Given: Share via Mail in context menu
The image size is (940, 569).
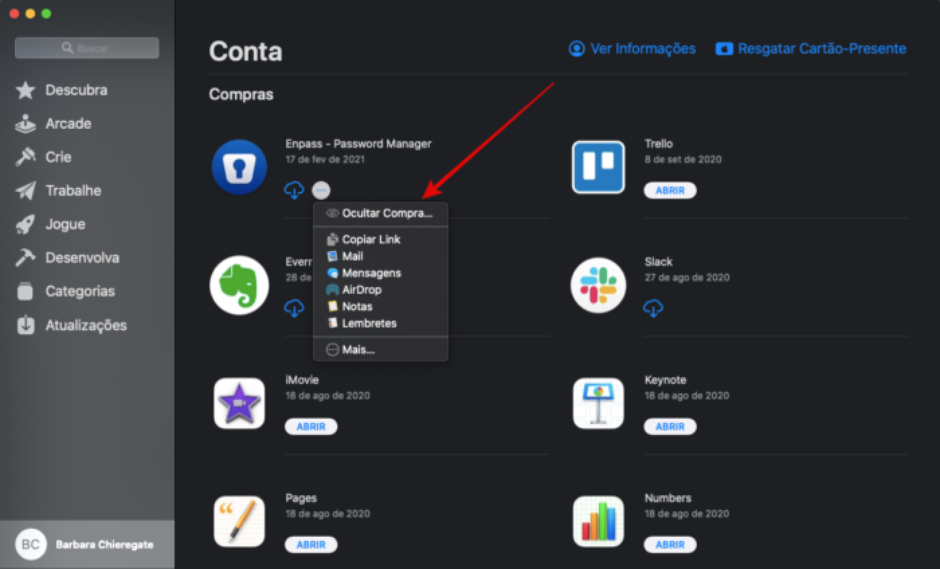Looking at the screenshot, I should coord(381,256).
